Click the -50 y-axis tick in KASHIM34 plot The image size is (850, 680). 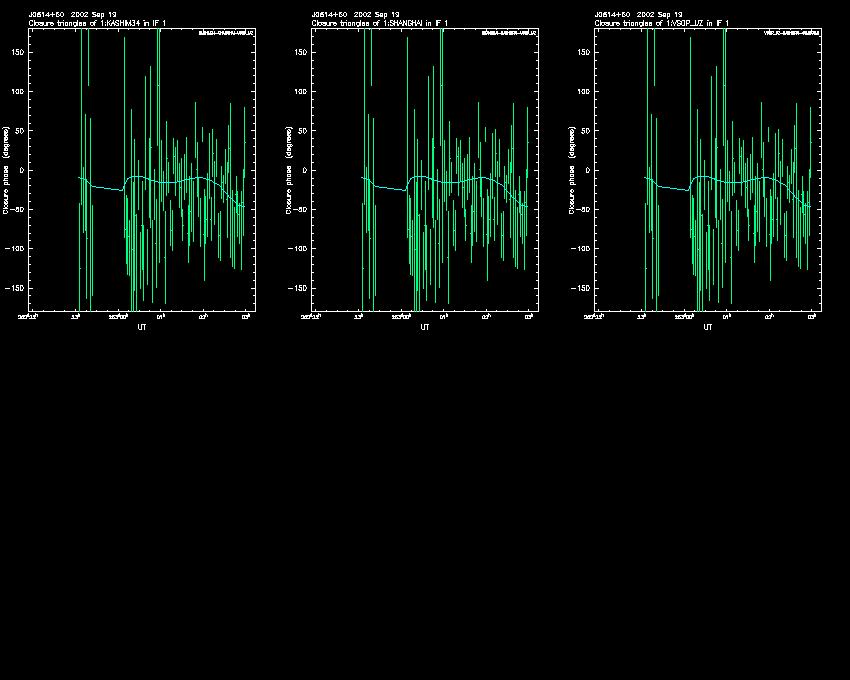[x=18, y=209]
